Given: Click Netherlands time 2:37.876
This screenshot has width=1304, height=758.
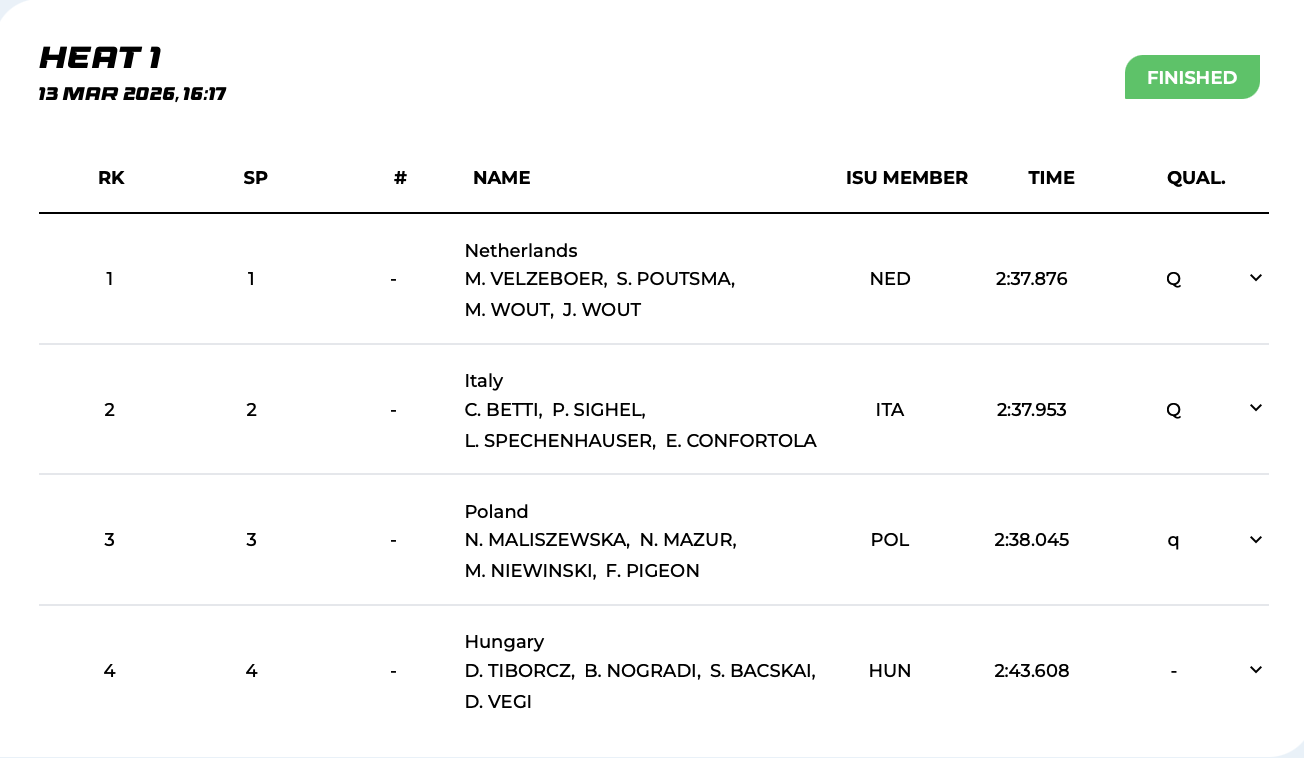Looking at the screenshot, I should pyautogui.click(x=1031, y=279).
